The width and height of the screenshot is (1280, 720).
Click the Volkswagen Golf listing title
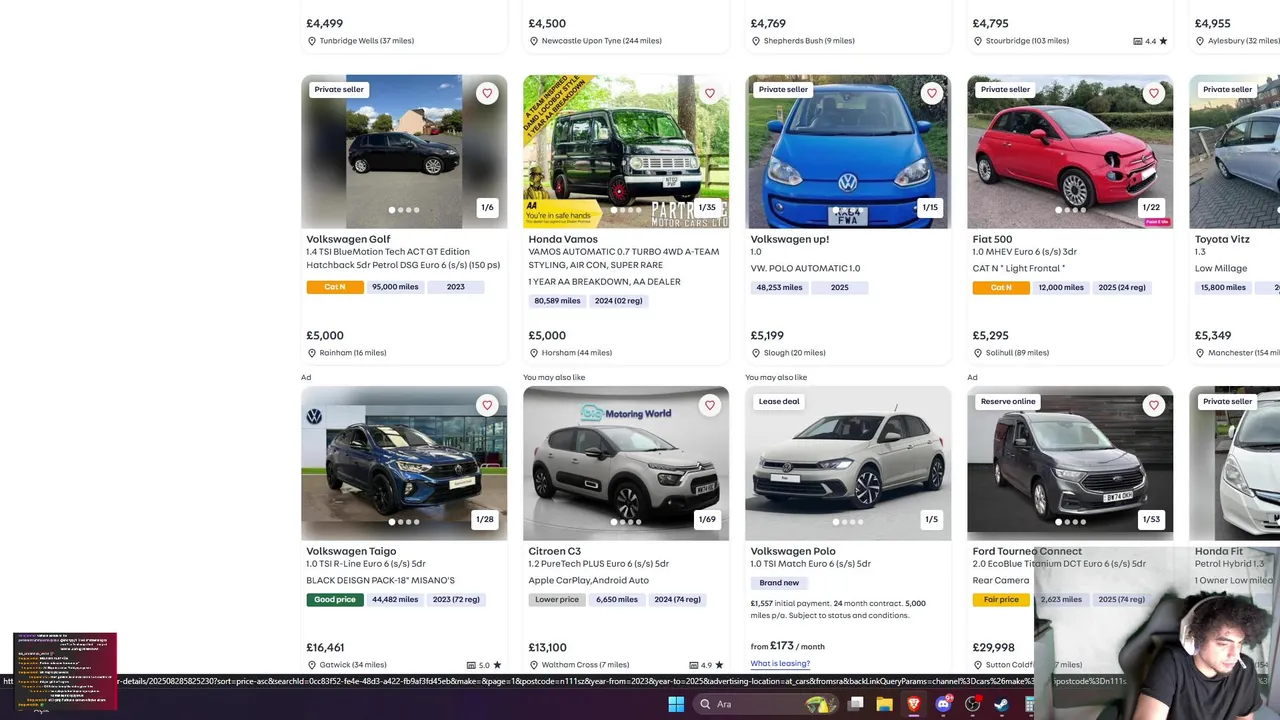pos(348,239)
